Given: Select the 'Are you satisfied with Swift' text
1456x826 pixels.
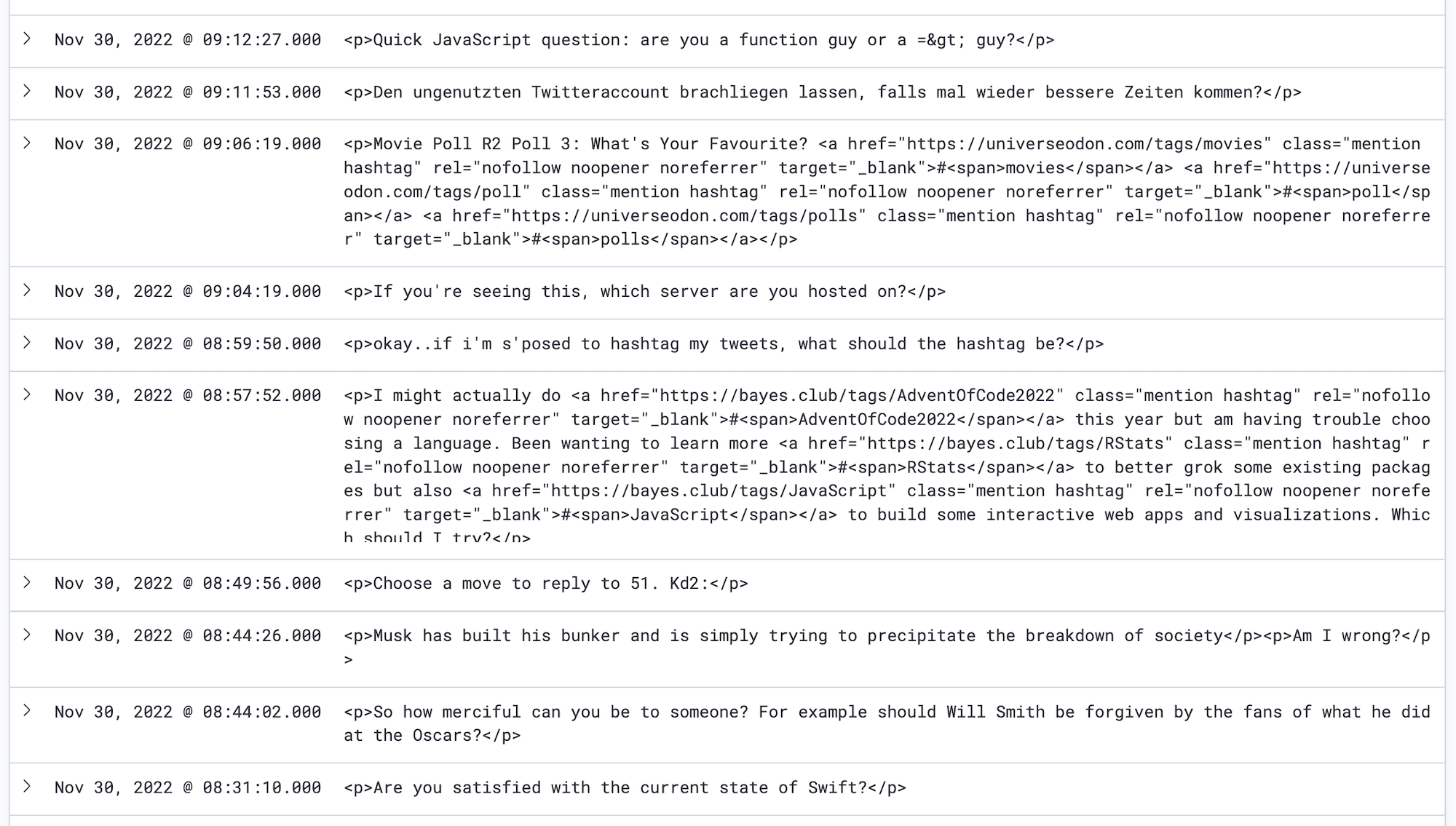Looking at the screenshot, I should (x=625, y=788).
